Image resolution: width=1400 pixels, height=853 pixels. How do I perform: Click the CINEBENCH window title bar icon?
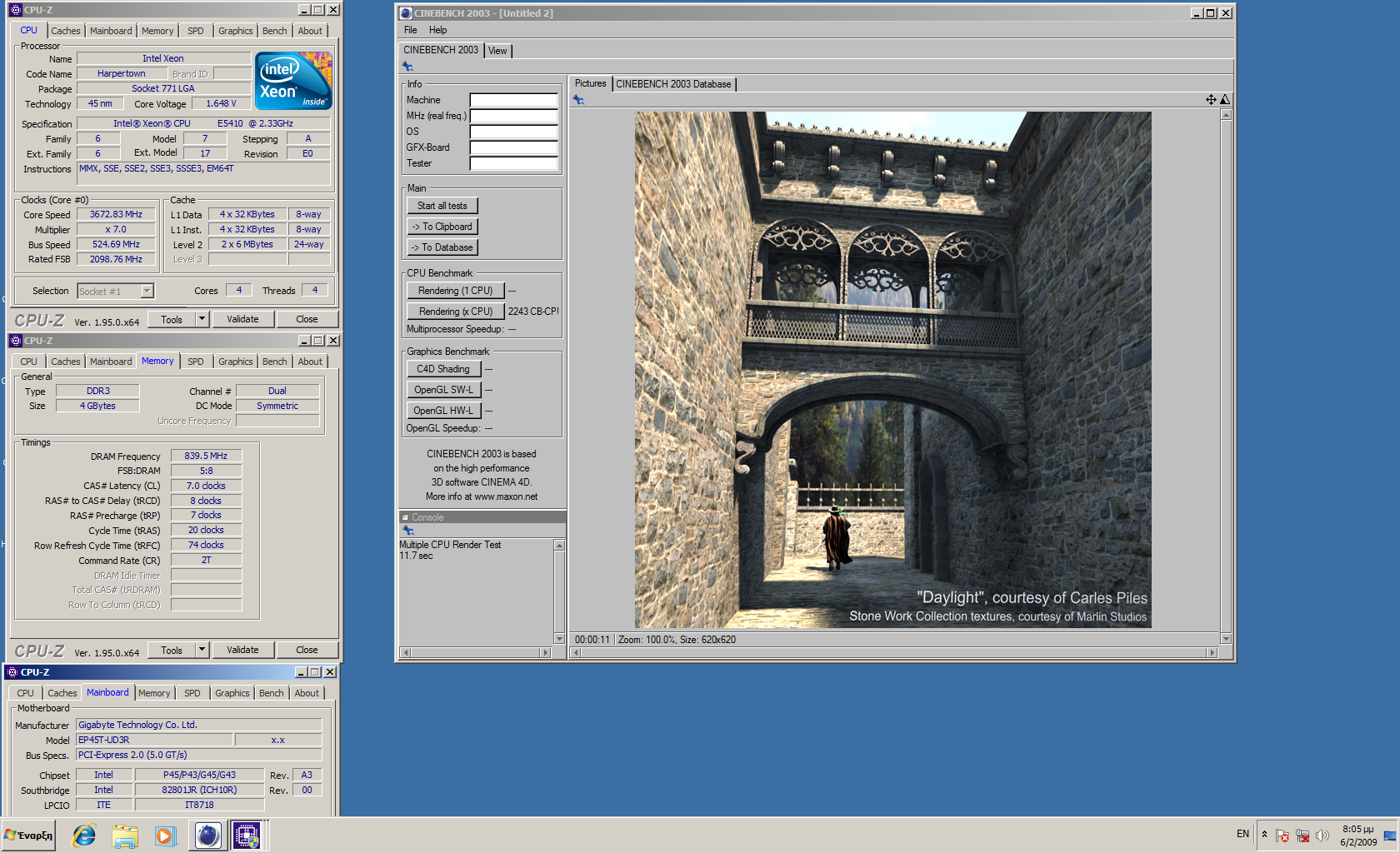[x=406, y=13]
